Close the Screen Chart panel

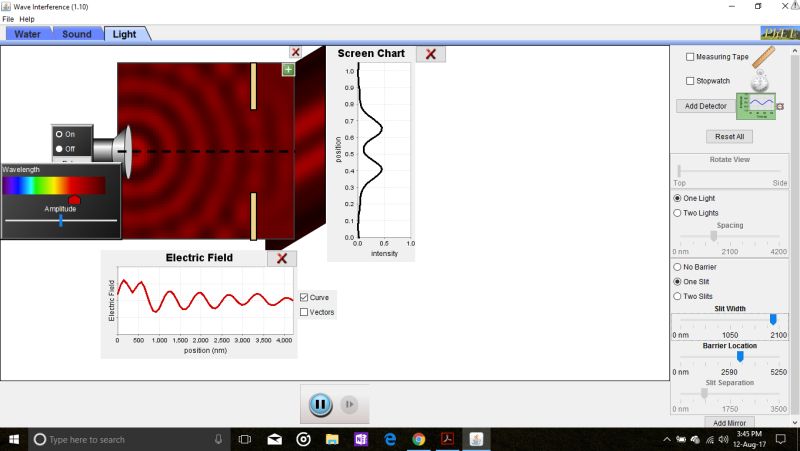(431, 54)
